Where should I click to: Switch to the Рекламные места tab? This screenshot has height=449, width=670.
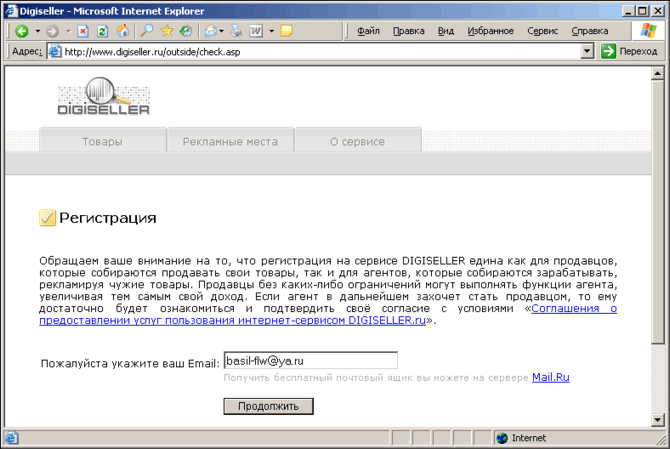[230, 141]
